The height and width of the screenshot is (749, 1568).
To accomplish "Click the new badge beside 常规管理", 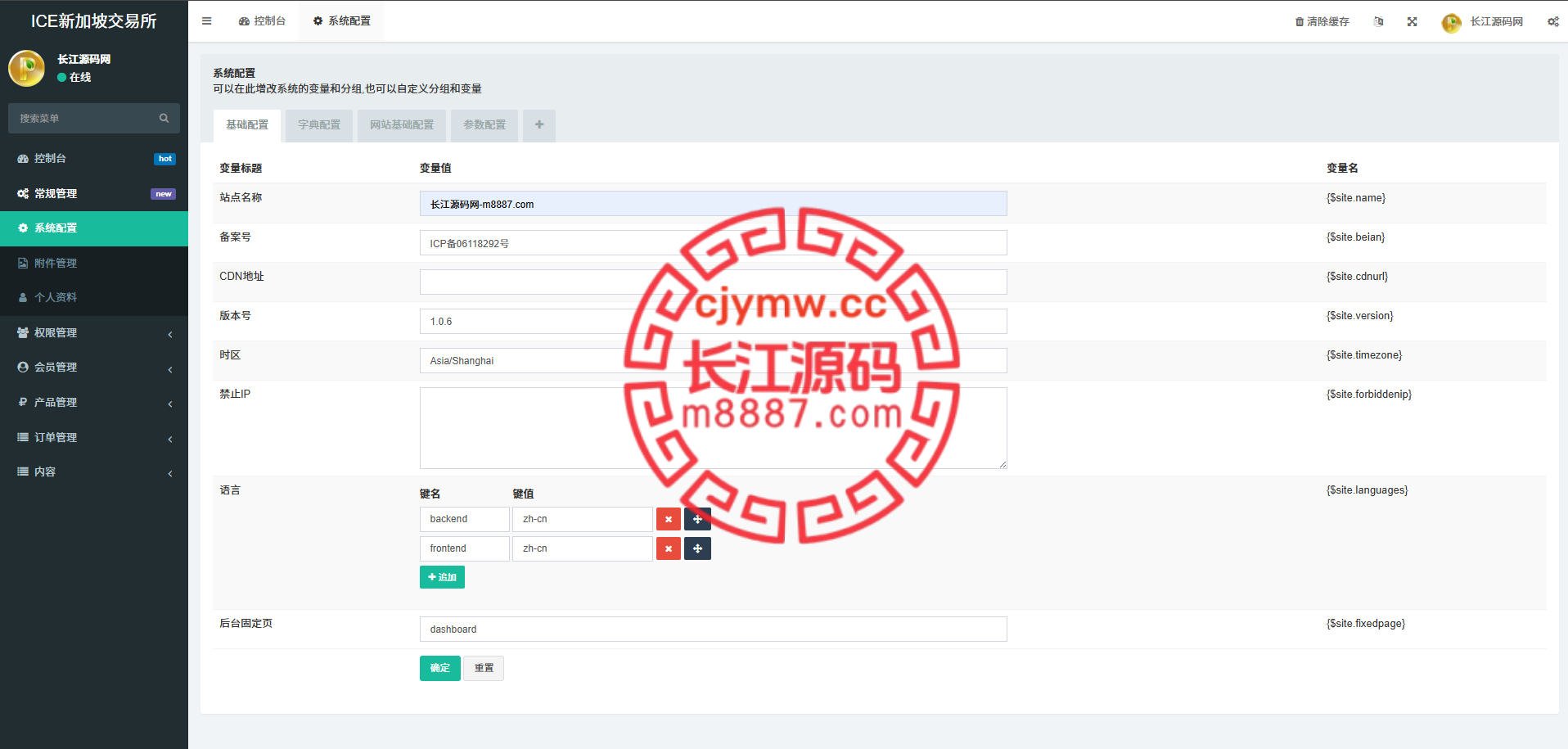I will click(x=163, y=194).
